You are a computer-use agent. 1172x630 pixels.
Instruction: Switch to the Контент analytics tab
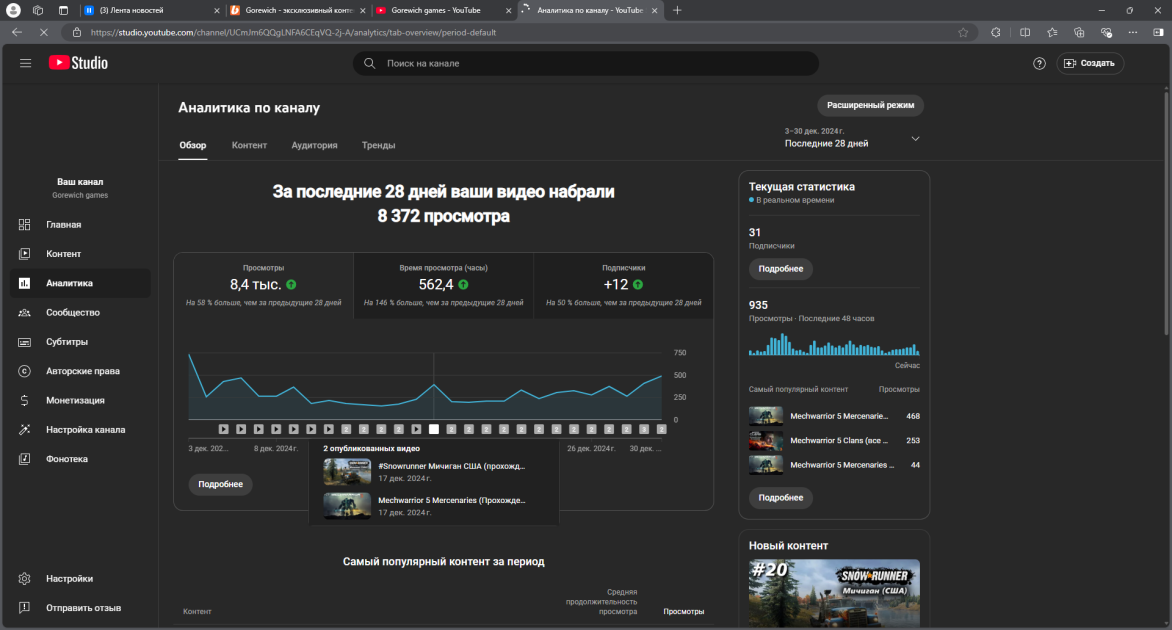pos(249,145)
